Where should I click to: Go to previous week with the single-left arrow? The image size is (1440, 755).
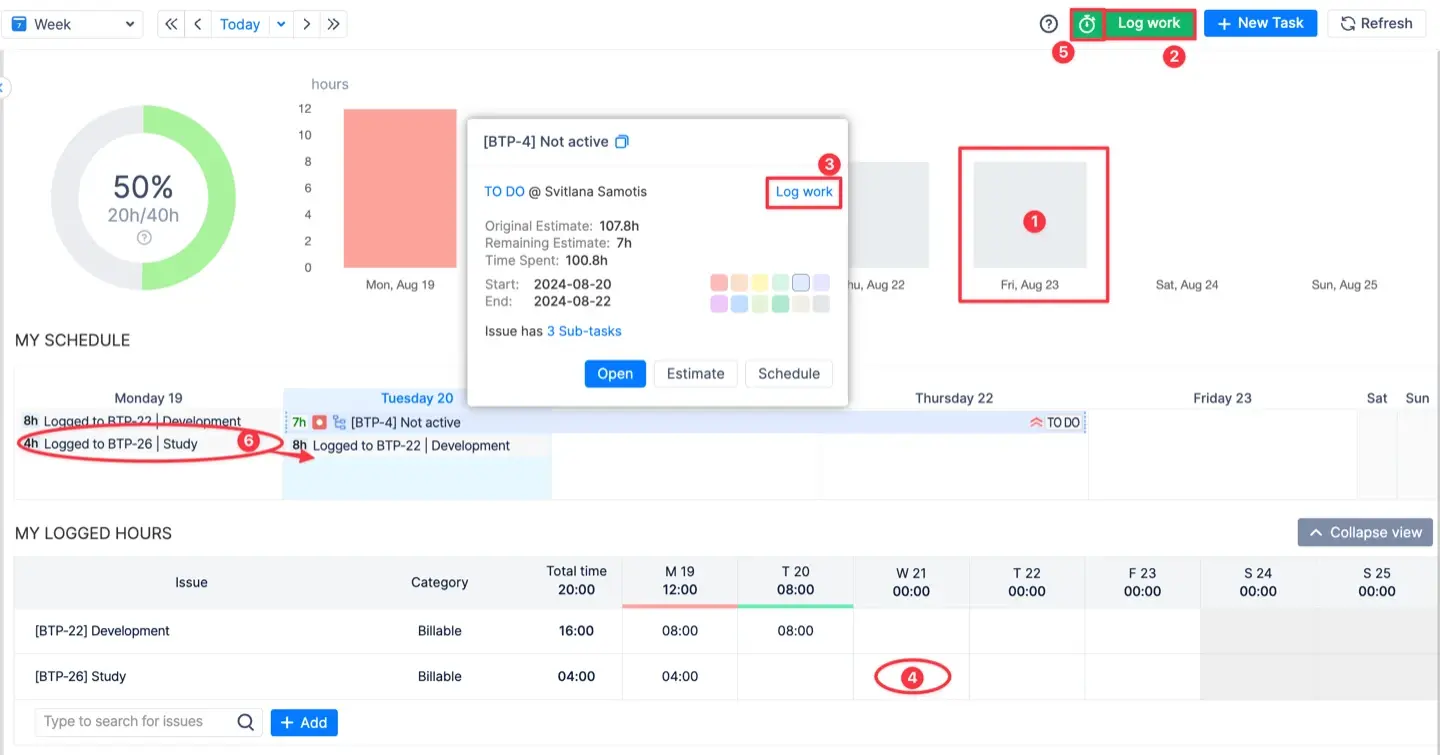196,23
